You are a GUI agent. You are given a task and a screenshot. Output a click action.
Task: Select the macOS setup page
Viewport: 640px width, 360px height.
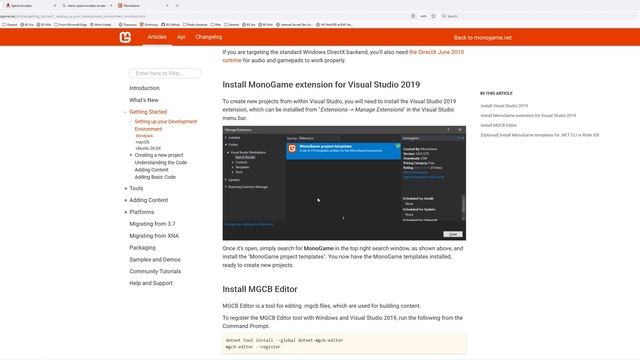tap(142, 142)
